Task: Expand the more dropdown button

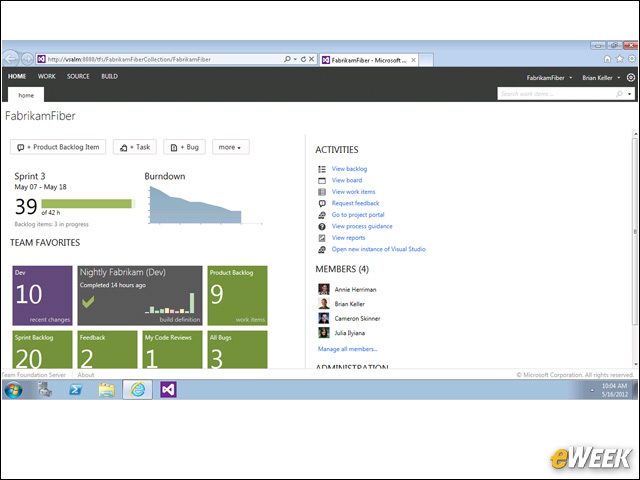Action: tap(231, 147)
